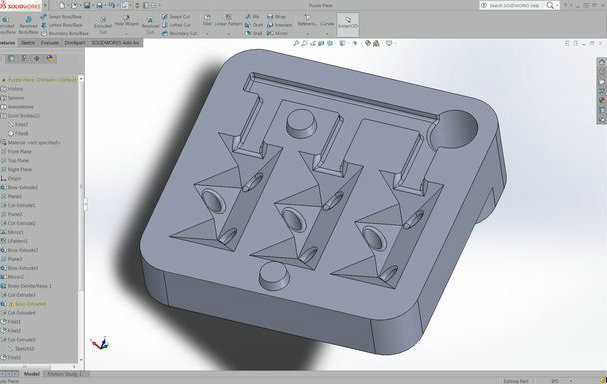This screenshot has height=384, width=607.
Task: Select the LPattern1 feature in tree
Action: coord(14,241)
